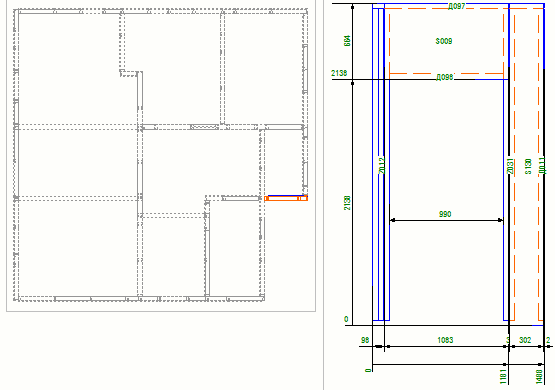
Task: Click the Д098 element label
Action: (x=445, y=77)
